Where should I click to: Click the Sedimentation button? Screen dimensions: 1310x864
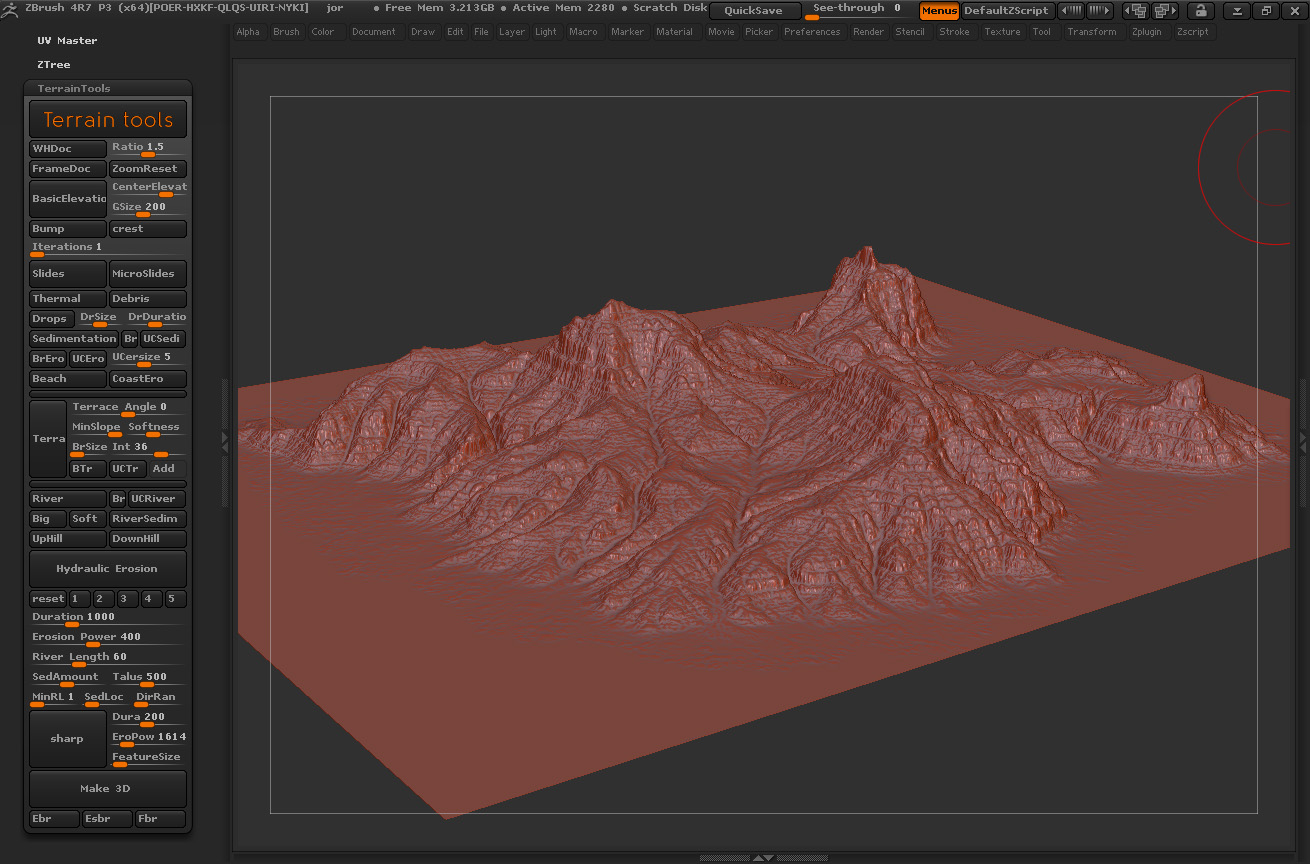pos(74,338)
